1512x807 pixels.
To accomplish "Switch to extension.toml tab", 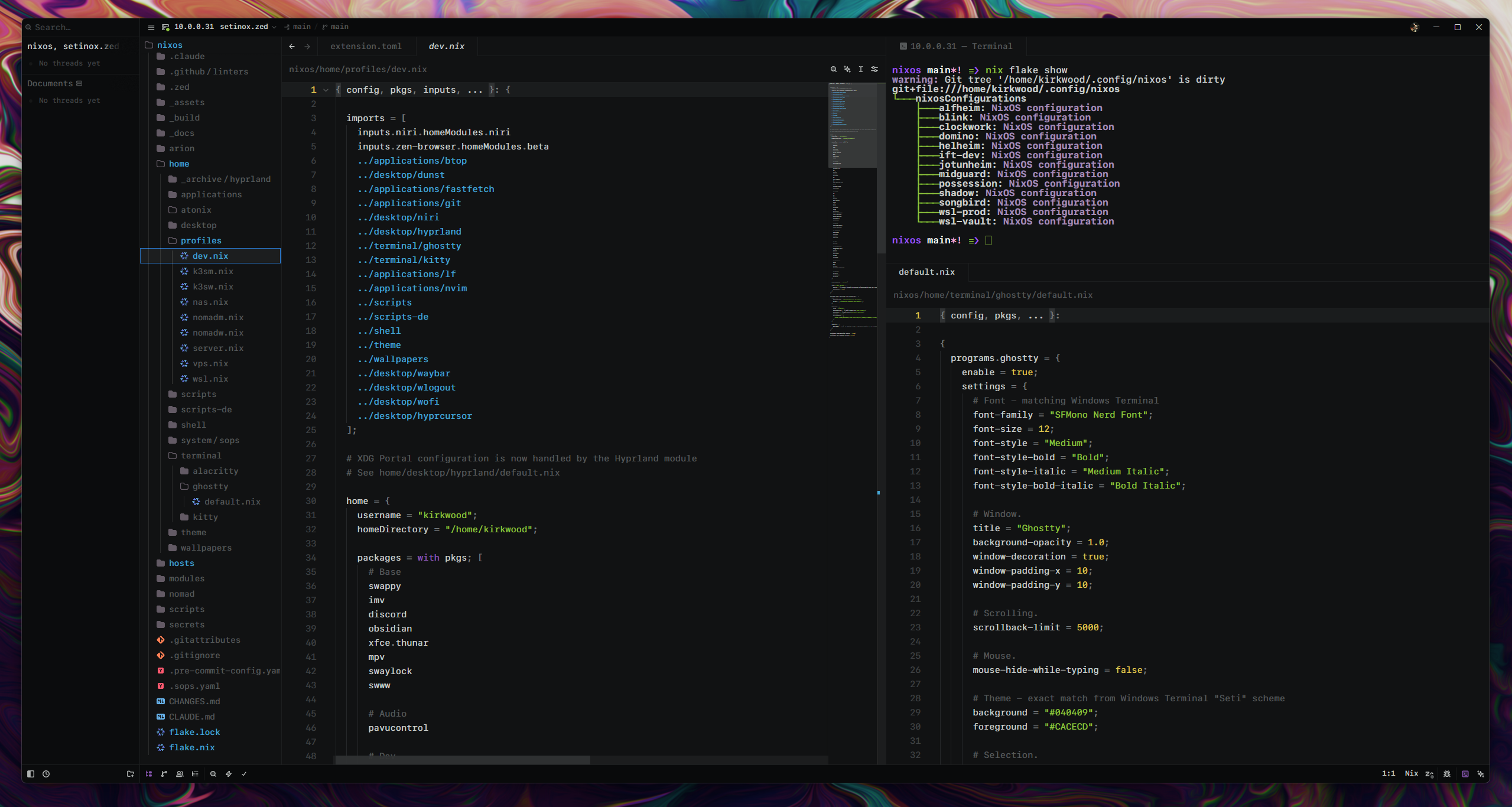I will tap(366, 46).
